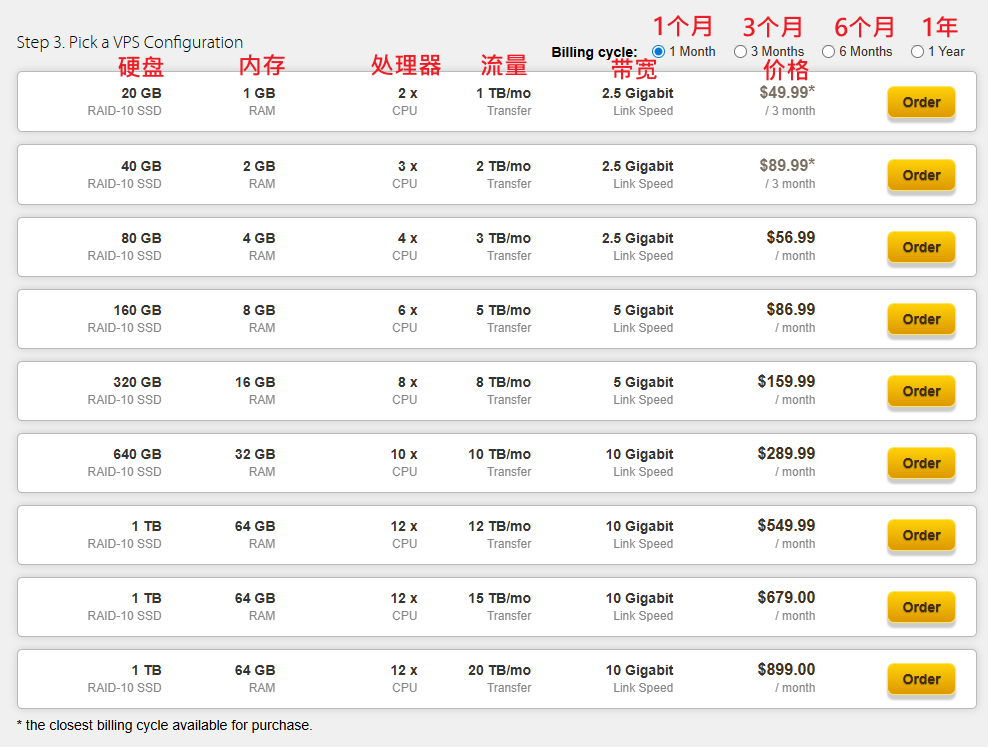Screen dimensions: 988x747
Task: Click the 1 GB RAM plan row
Action: click(x=259, y=101)
